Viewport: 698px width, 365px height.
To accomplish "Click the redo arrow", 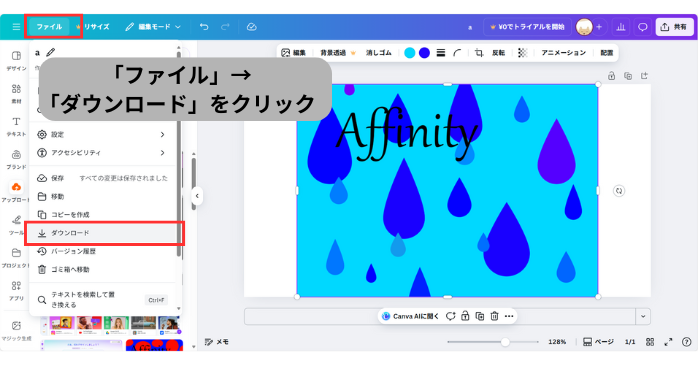I will (x=225, y=27).
